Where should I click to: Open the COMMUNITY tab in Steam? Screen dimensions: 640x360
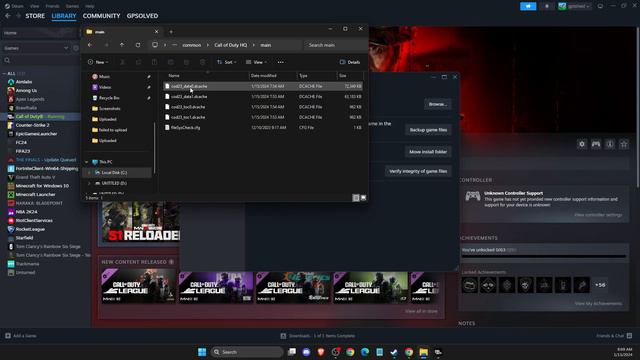tap(101, 16)
